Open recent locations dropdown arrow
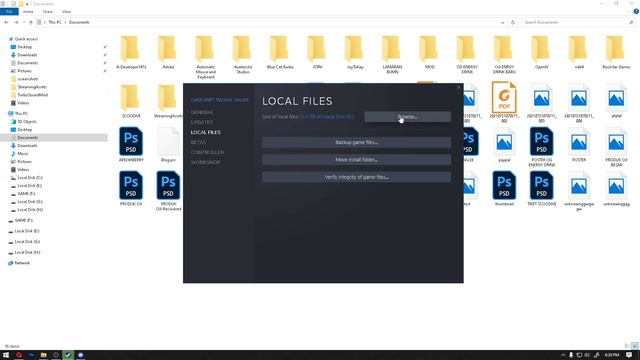The height and width of the screenshot is (360, 640). (x=24, y=22)
